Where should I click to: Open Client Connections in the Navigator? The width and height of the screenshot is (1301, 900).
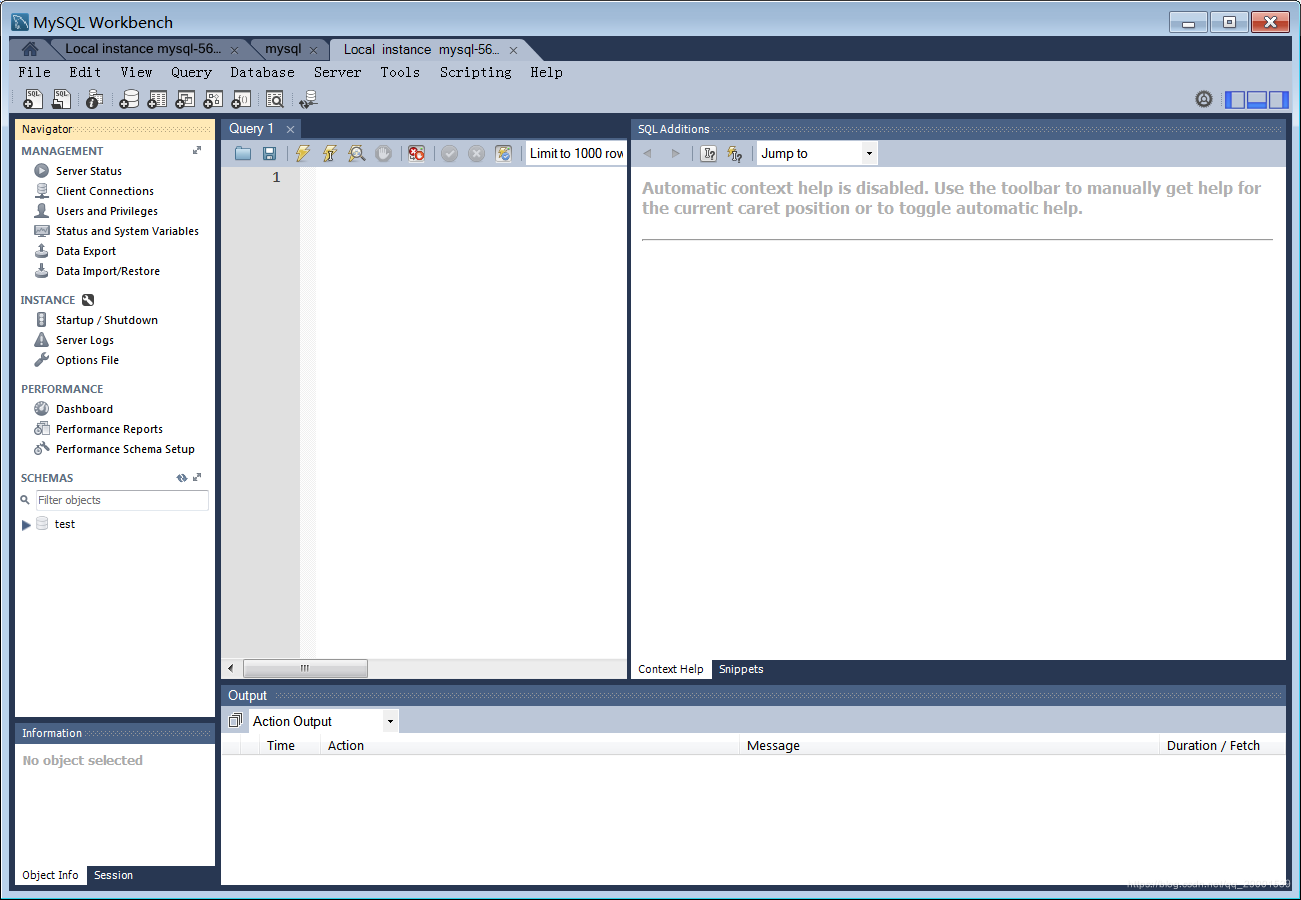coord(105,191)
